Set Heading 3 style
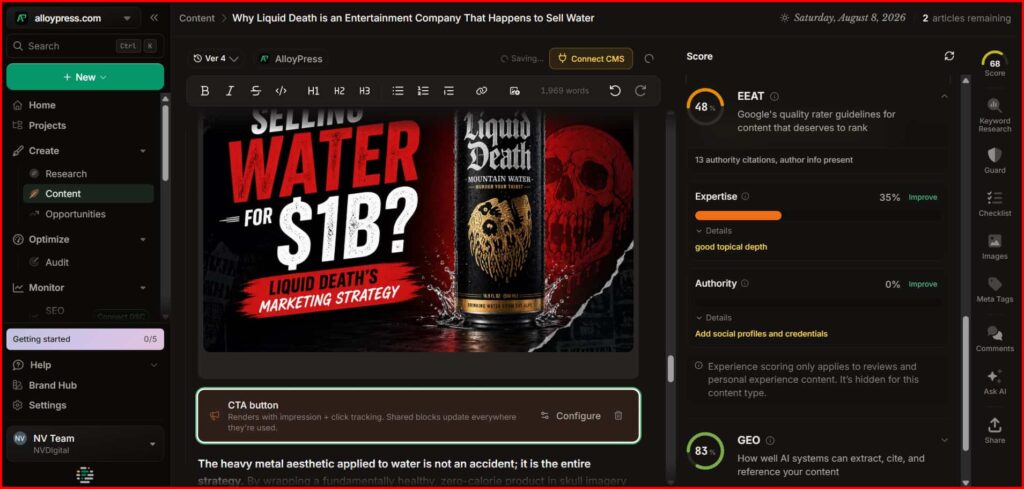 click(364, 91)
